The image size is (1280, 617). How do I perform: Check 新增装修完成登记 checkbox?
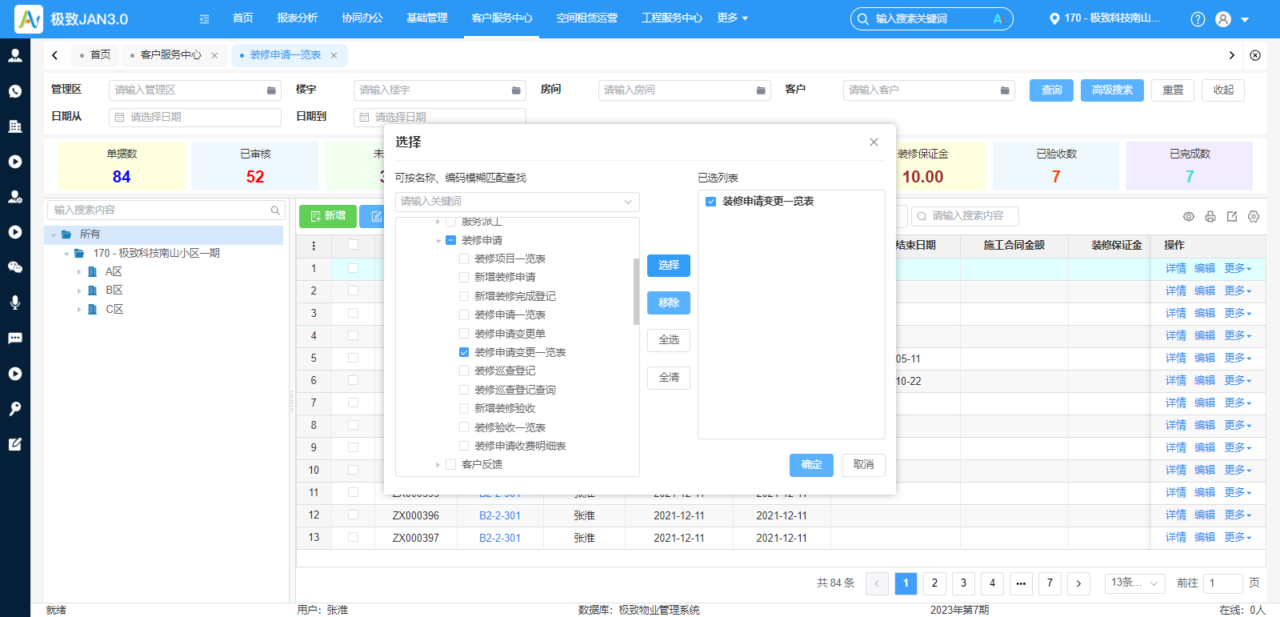[464, 296]
